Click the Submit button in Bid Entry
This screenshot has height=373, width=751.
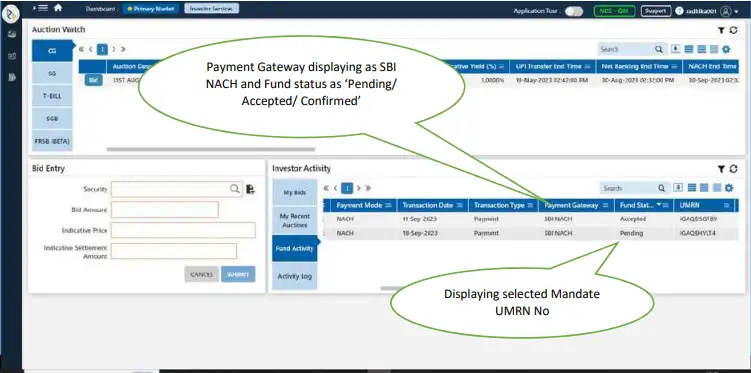coord(238,274)
